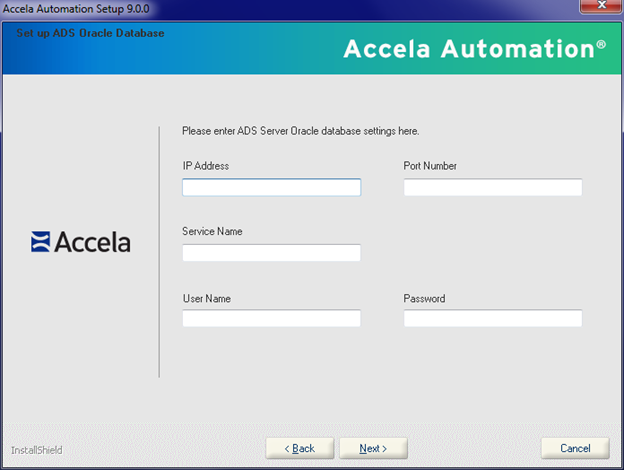Click the User Name label

coord(207,298)
